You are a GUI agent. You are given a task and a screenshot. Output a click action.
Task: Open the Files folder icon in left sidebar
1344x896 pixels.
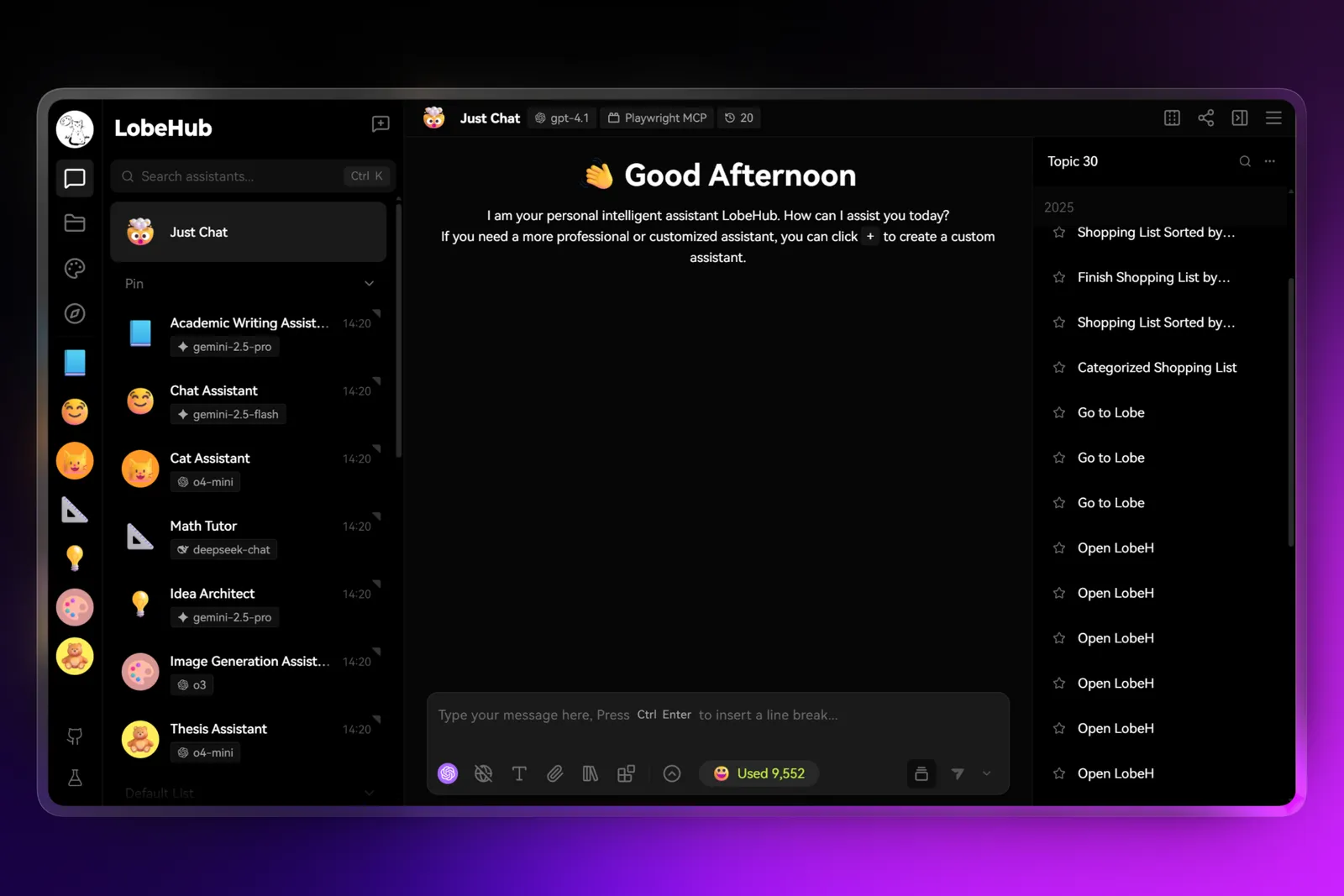pyautogui.click(x=75, y=223)
